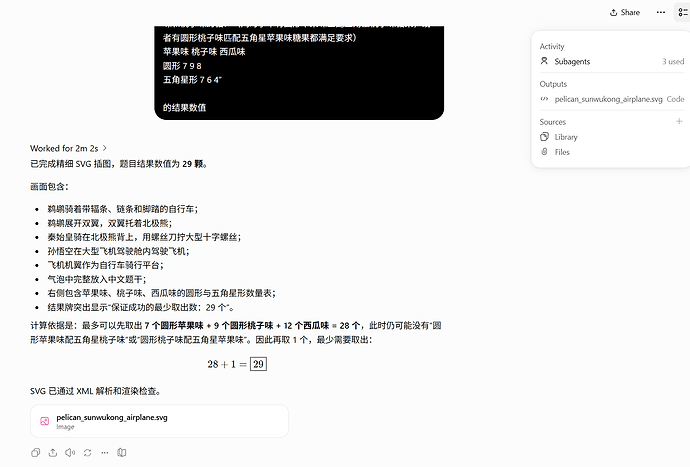This screenshot has height=467, width=690.
Task: Toggle the activity panel icon at top right
Action: point(683,12)
